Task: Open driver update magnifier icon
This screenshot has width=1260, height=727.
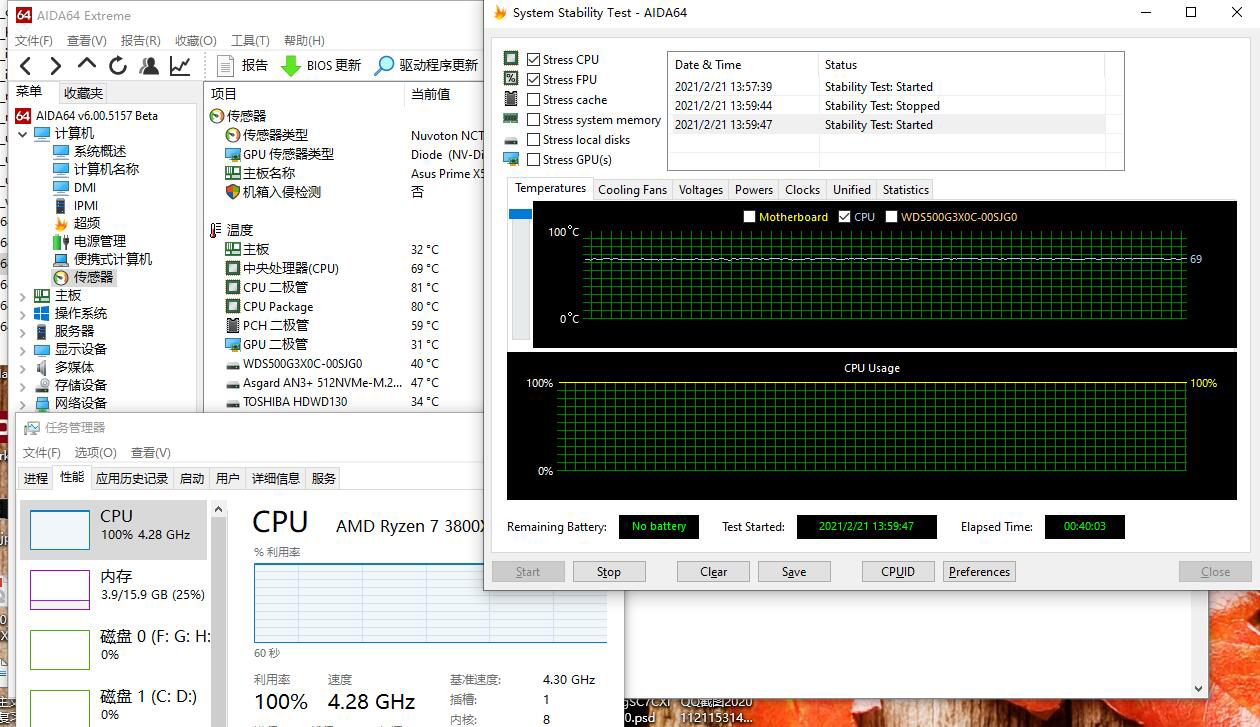Action: coord(384,66)
